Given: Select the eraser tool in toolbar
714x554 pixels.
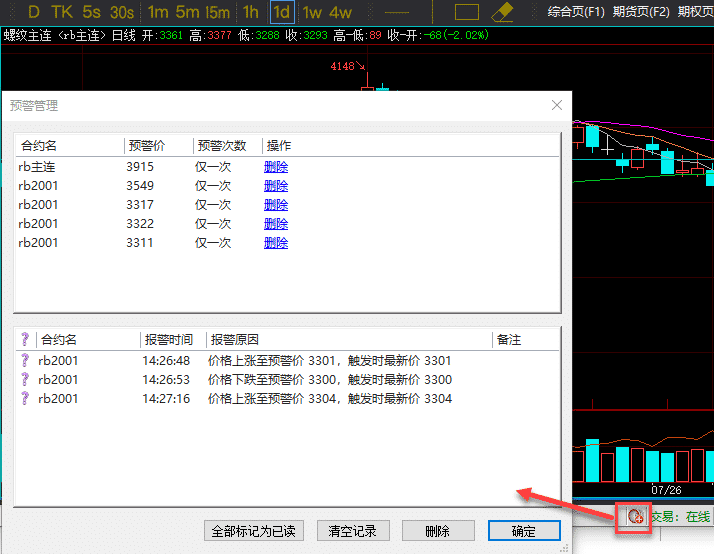Looking at the screenshot, I should [502, 12].
